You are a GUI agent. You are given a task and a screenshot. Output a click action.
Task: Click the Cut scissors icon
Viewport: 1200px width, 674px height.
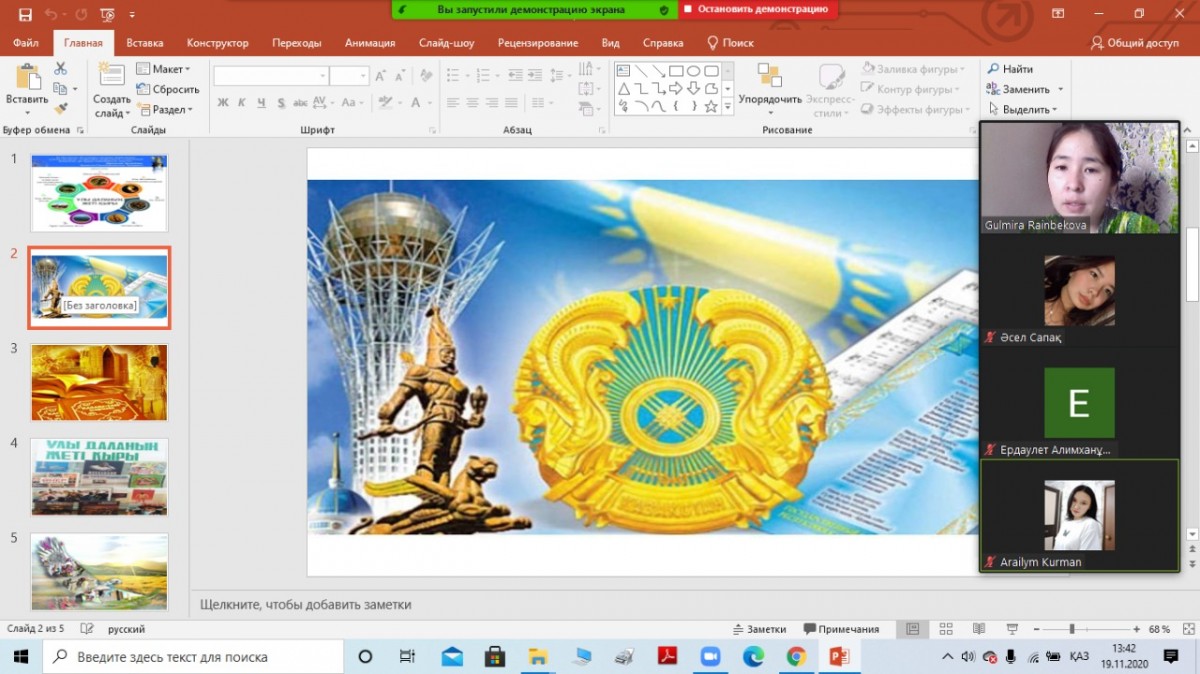[61, 69]
